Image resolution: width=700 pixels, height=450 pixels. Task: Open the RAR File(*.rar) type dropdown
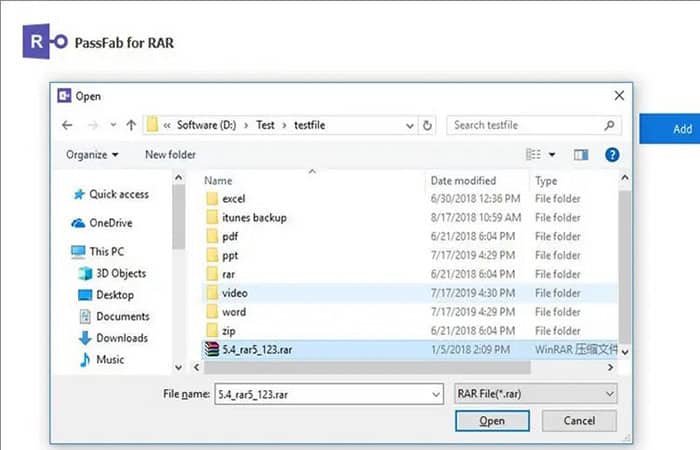click(536, 394)
